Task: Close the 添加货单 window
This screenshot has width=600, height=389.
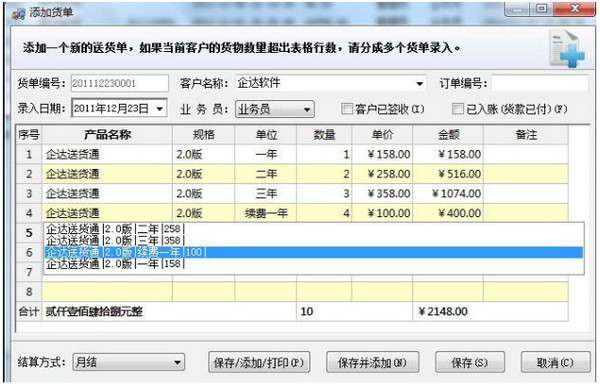Action: (x=574, y=9)
